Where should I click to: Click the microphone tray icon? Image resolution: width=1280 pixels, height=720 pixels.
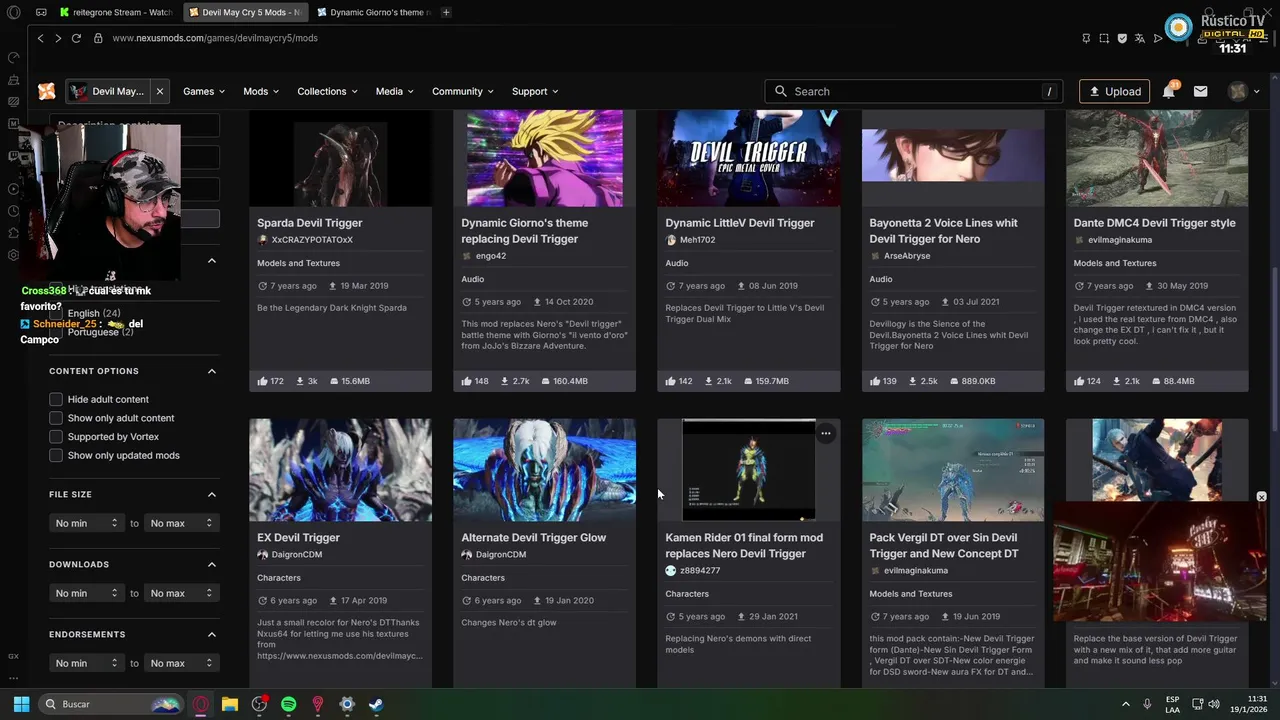1147,704
